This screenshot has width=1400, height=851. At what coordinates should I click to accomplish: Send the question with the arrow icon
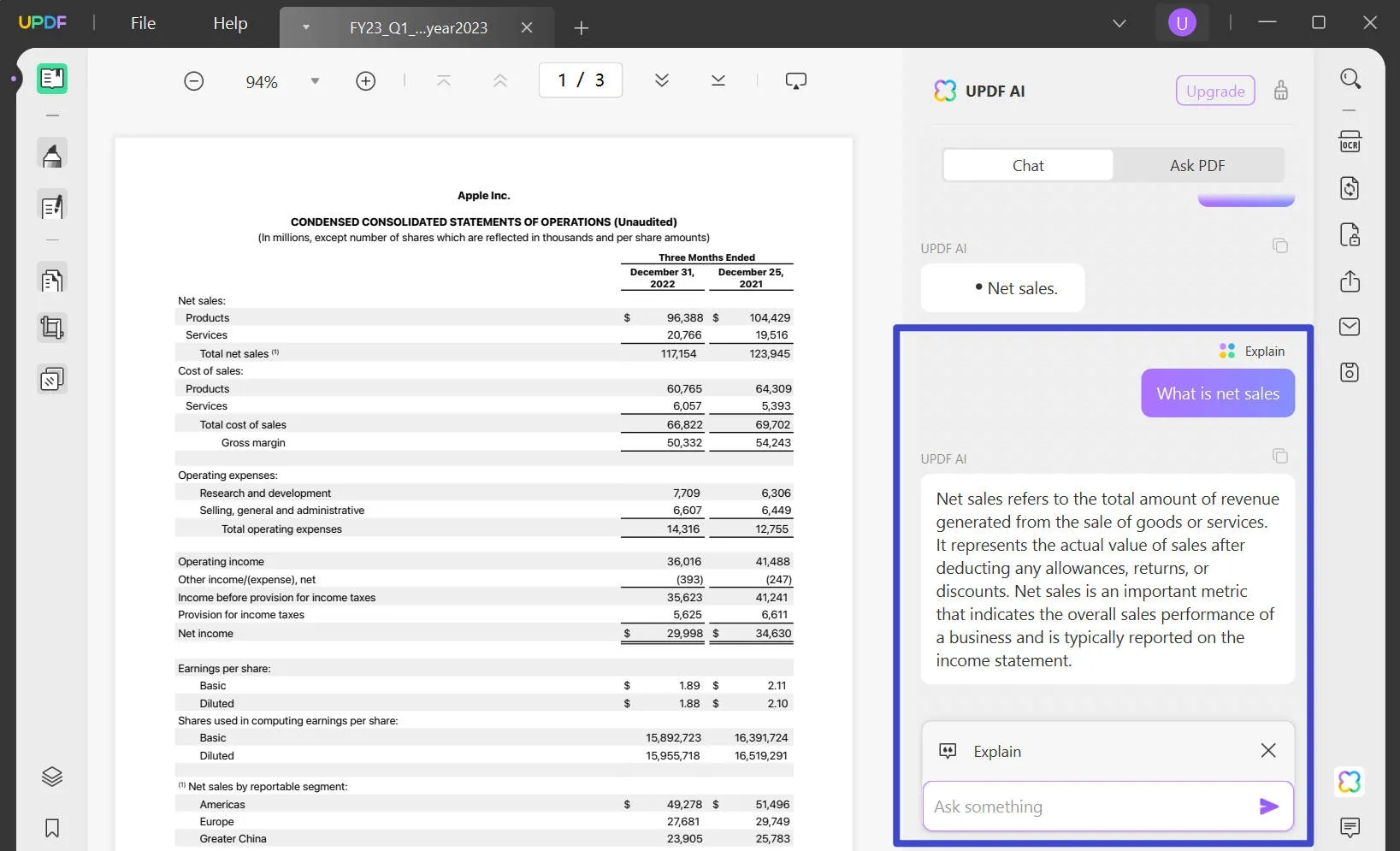tap(1268, 806)
